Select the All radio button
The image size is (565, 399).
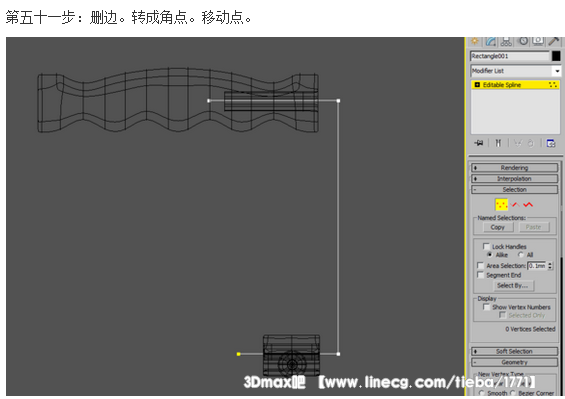(521, 254)
